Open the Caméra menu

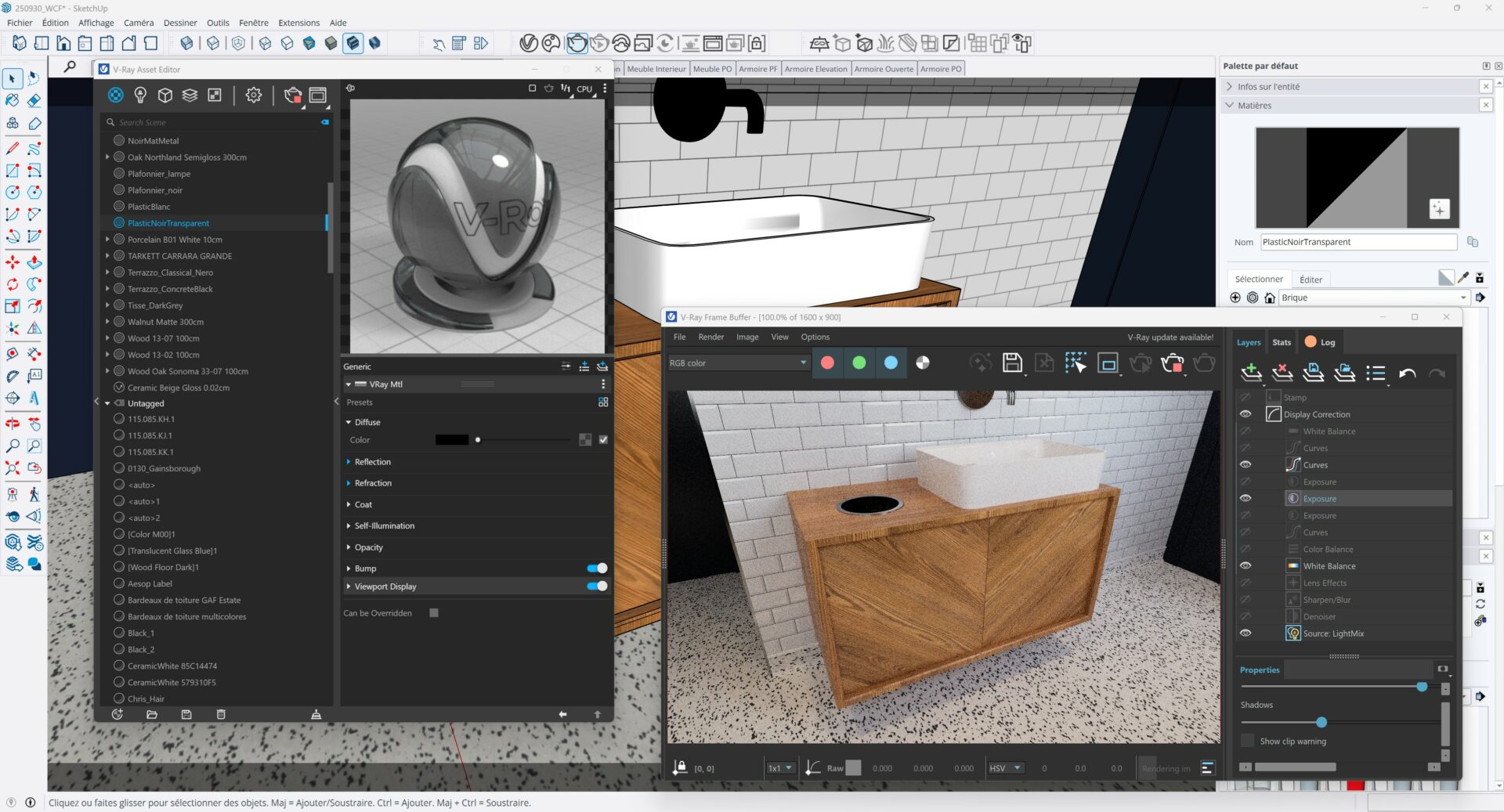[x=139, y=23]
